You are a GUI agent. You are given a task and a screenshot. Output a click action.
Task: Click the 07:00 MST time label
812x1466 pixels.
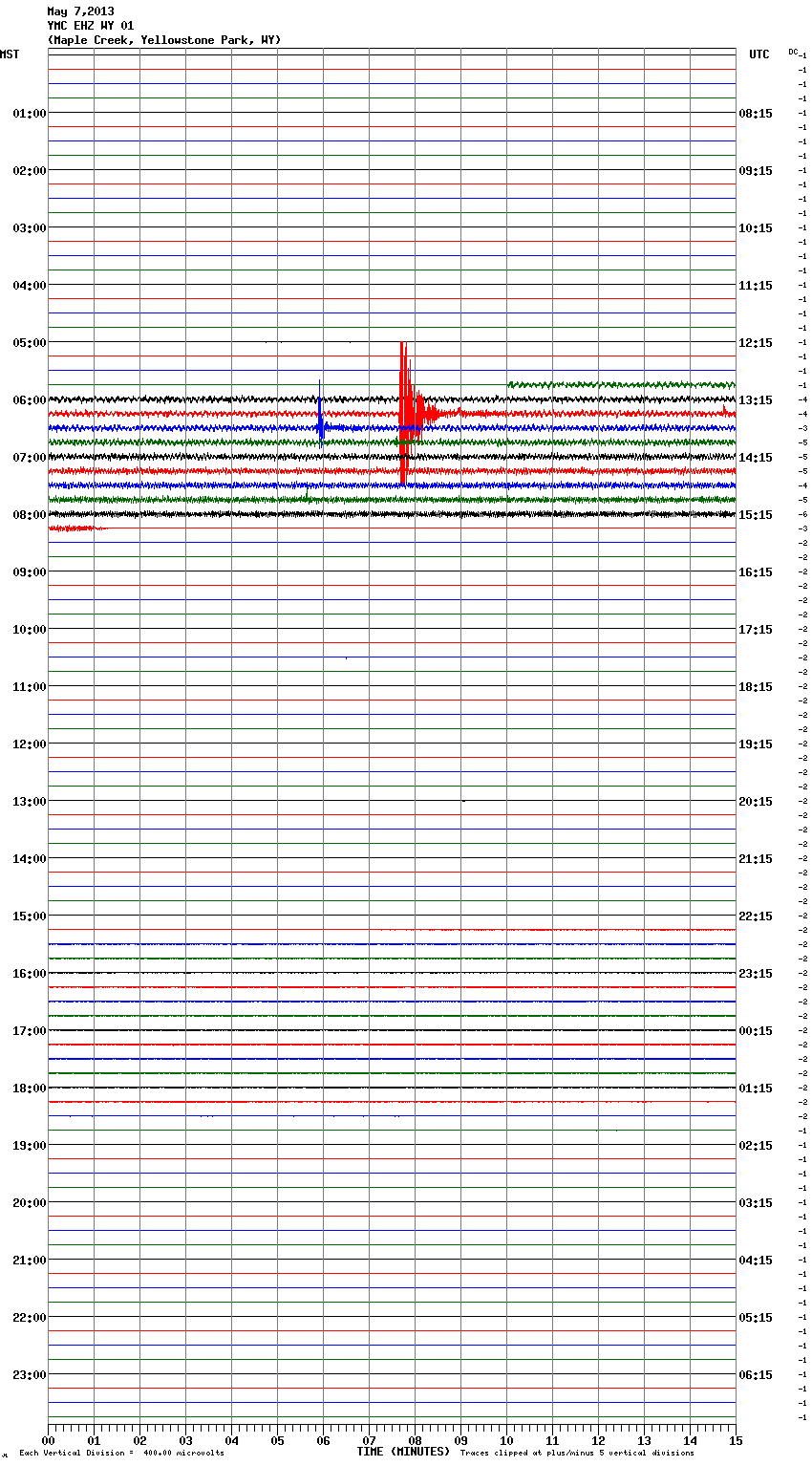pyautogui.click(x=30, y=458)
